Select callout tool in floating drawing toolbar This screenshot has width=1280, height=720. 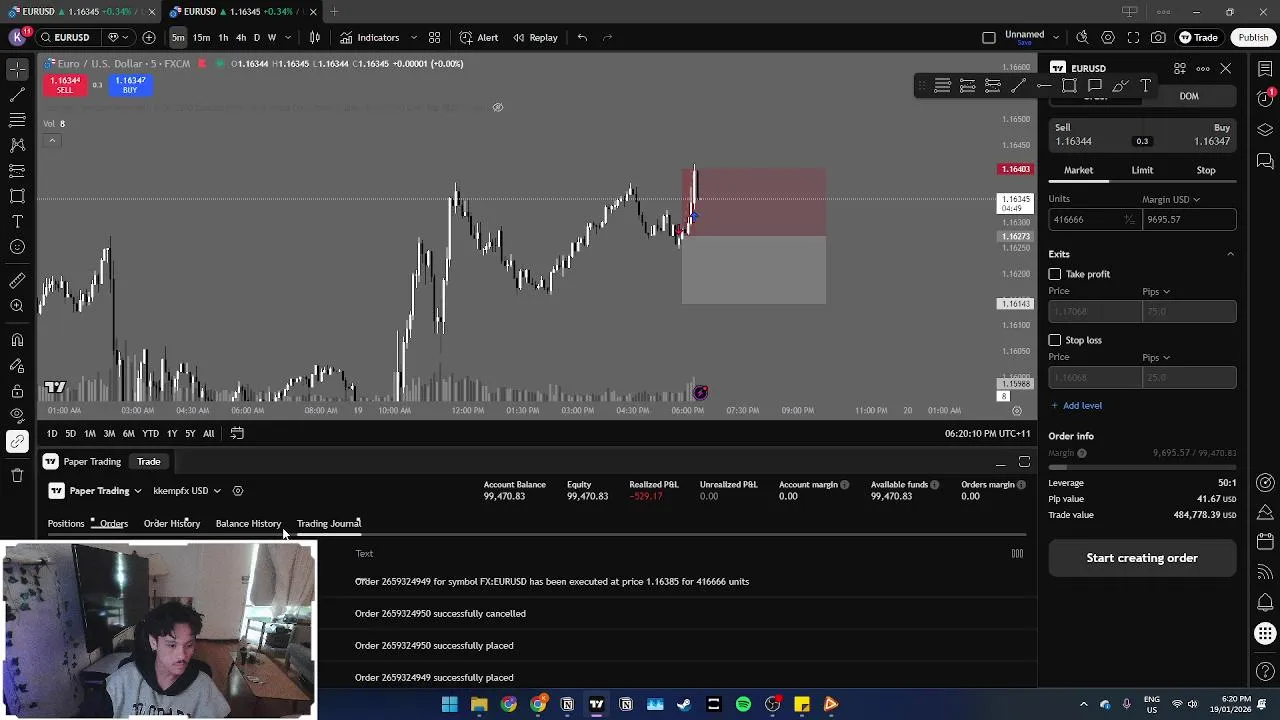click(x=1095, y=86)
